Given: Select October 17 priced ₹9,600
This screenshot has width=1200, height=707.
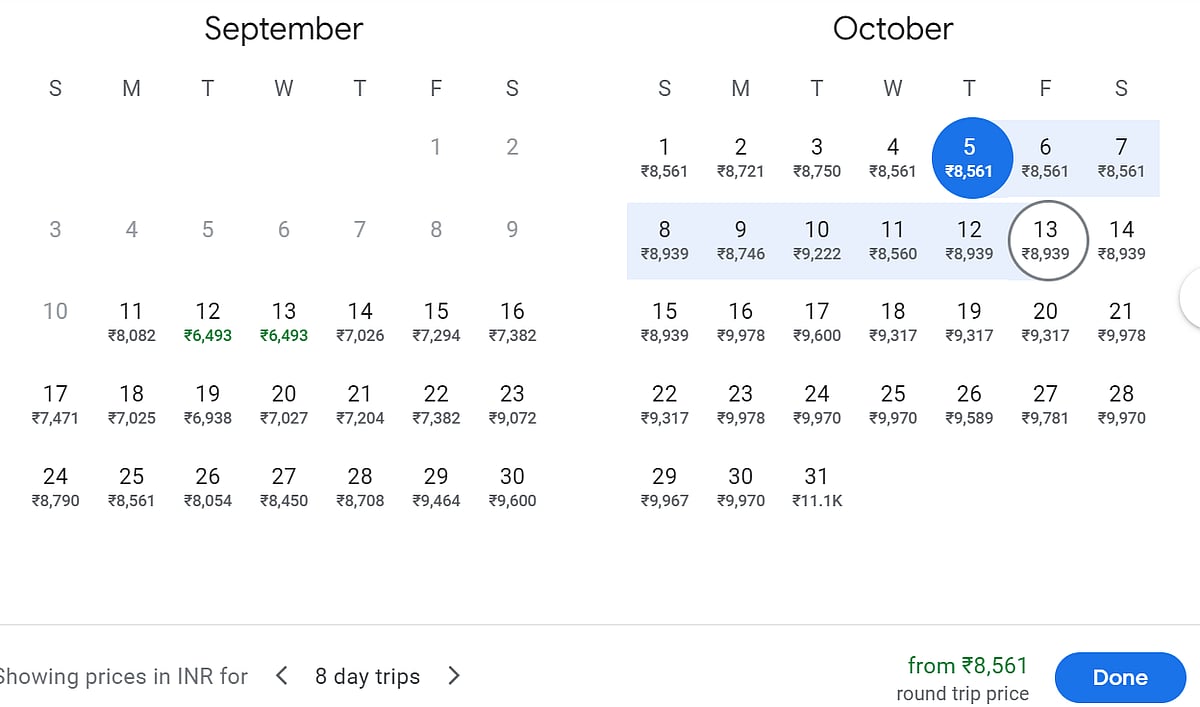Looking at the screenshot, I should [817, 322].
